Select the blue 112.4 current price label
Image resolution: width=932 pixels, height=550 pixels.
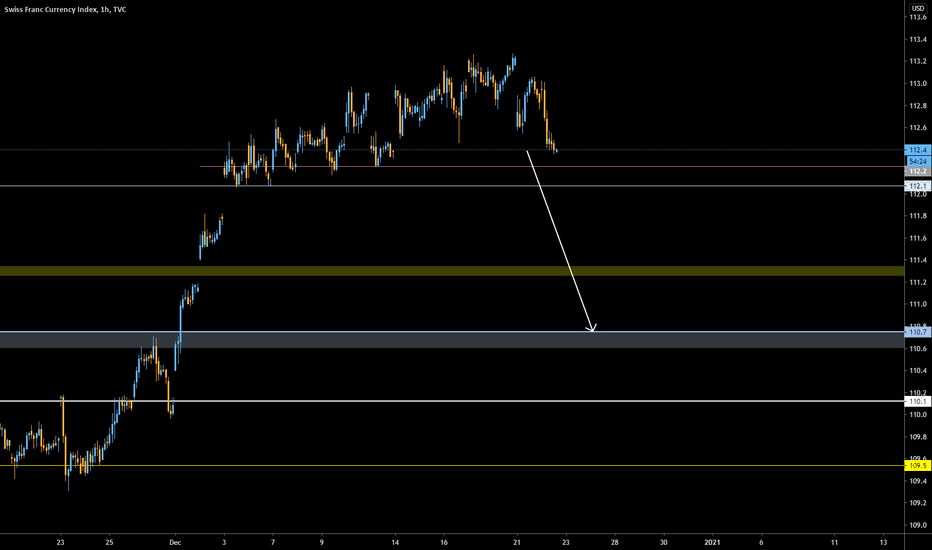[x=917, y=150]
